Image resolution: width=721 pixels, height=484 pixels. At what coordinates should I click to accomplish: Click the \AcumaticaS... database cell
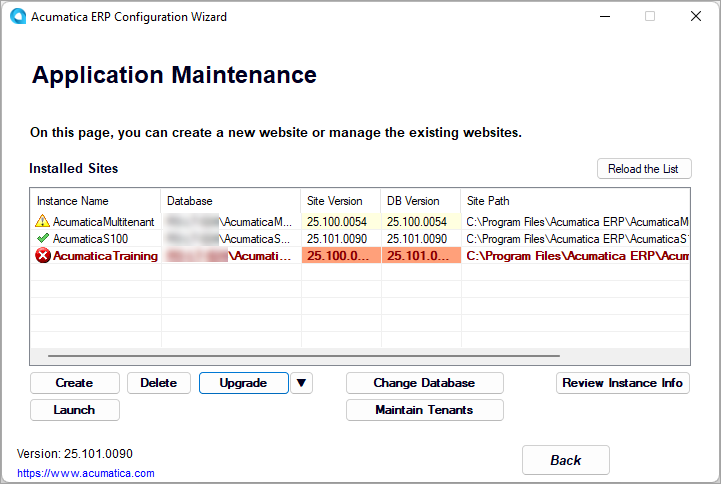click(231, 239)
